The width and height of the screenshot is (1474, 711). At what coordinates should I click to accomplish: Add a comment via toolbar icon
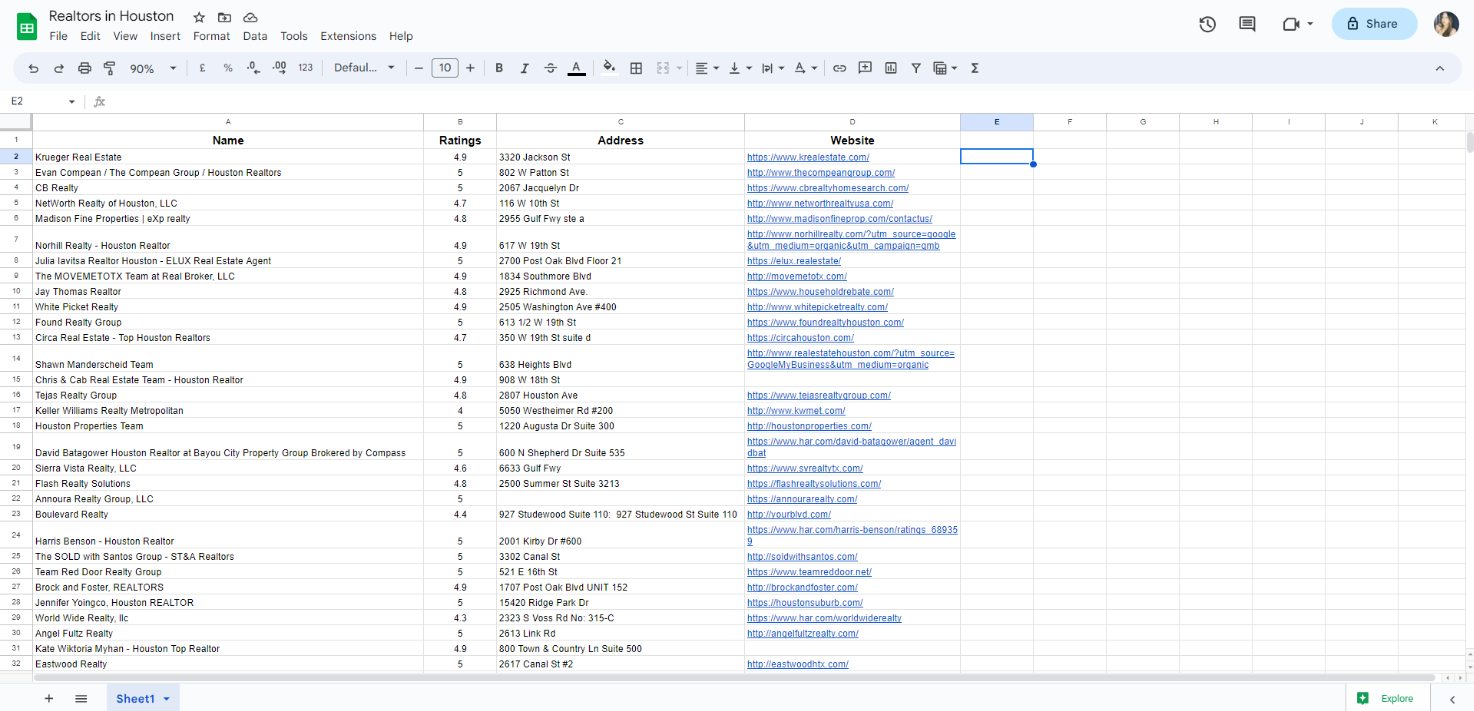pyautogui.click(x=865, y=68)
